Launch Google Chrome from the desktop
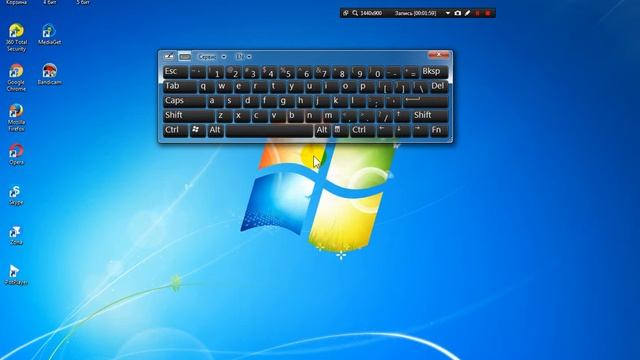This screenshot has height=360, width=640. 16,77
